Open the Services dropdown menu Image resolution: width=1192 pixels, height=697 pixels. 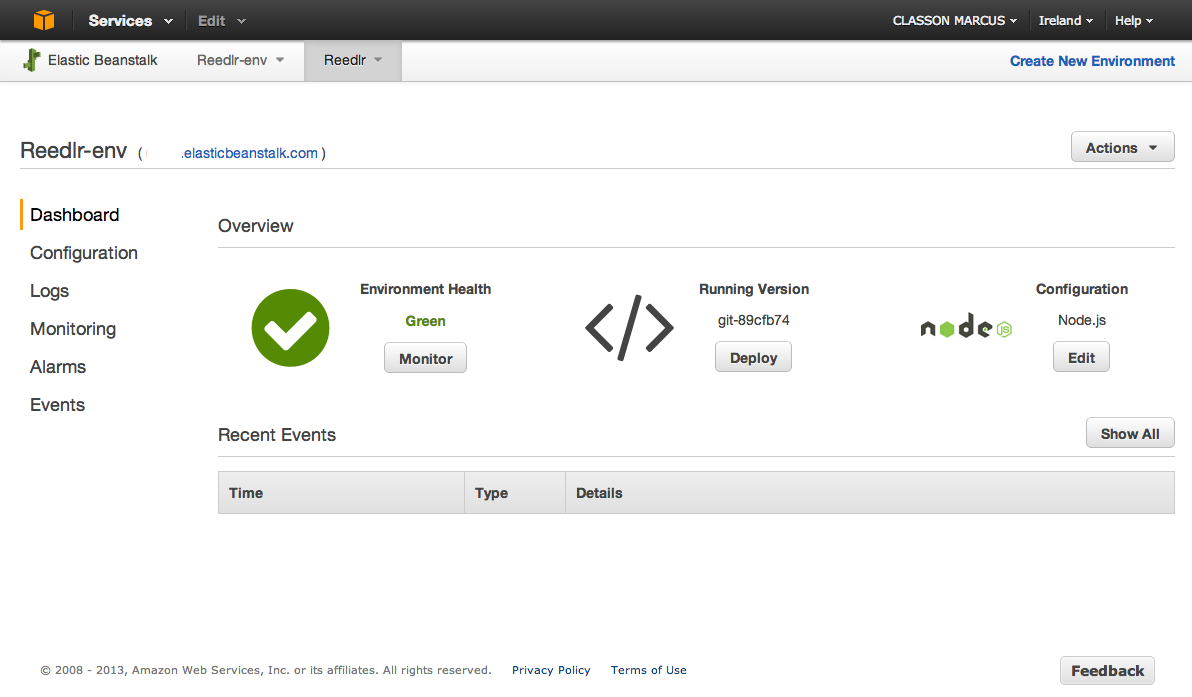pos(130,20)
